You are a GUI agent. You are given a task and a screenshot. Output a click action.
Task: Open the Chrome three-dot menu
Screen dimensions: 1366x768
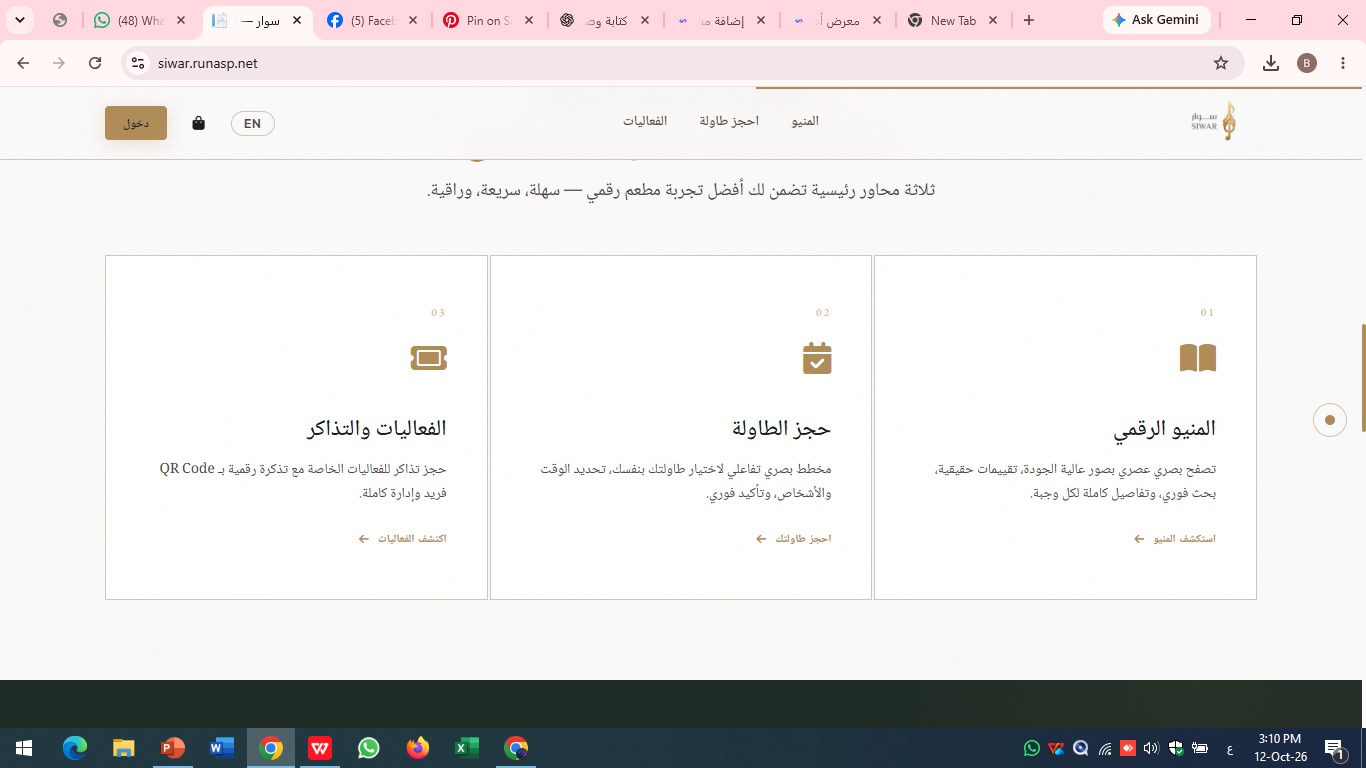(x=1342, y=63)
